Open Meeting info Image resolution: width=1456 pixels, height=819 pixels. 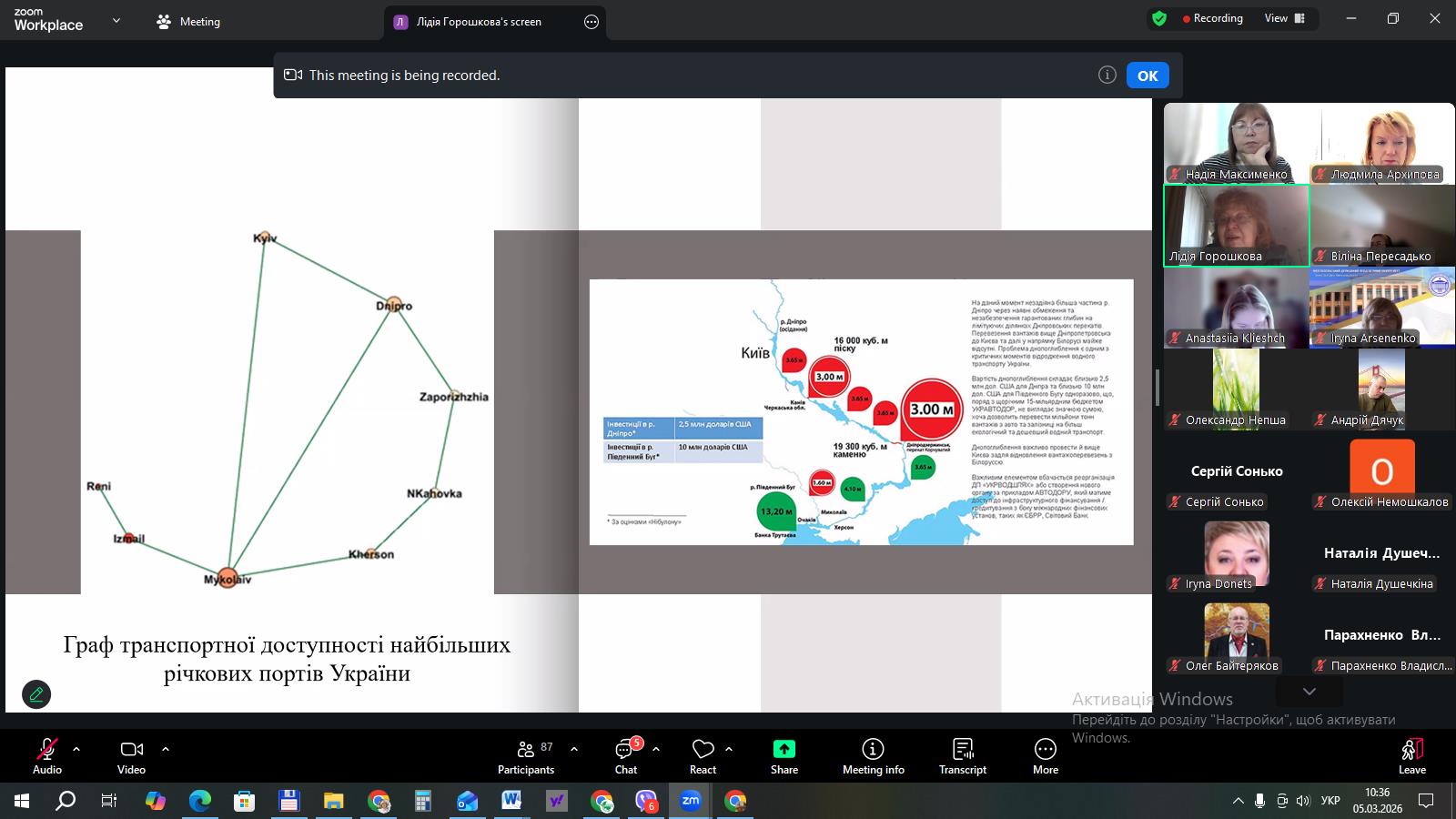click(x=873, y=755)
